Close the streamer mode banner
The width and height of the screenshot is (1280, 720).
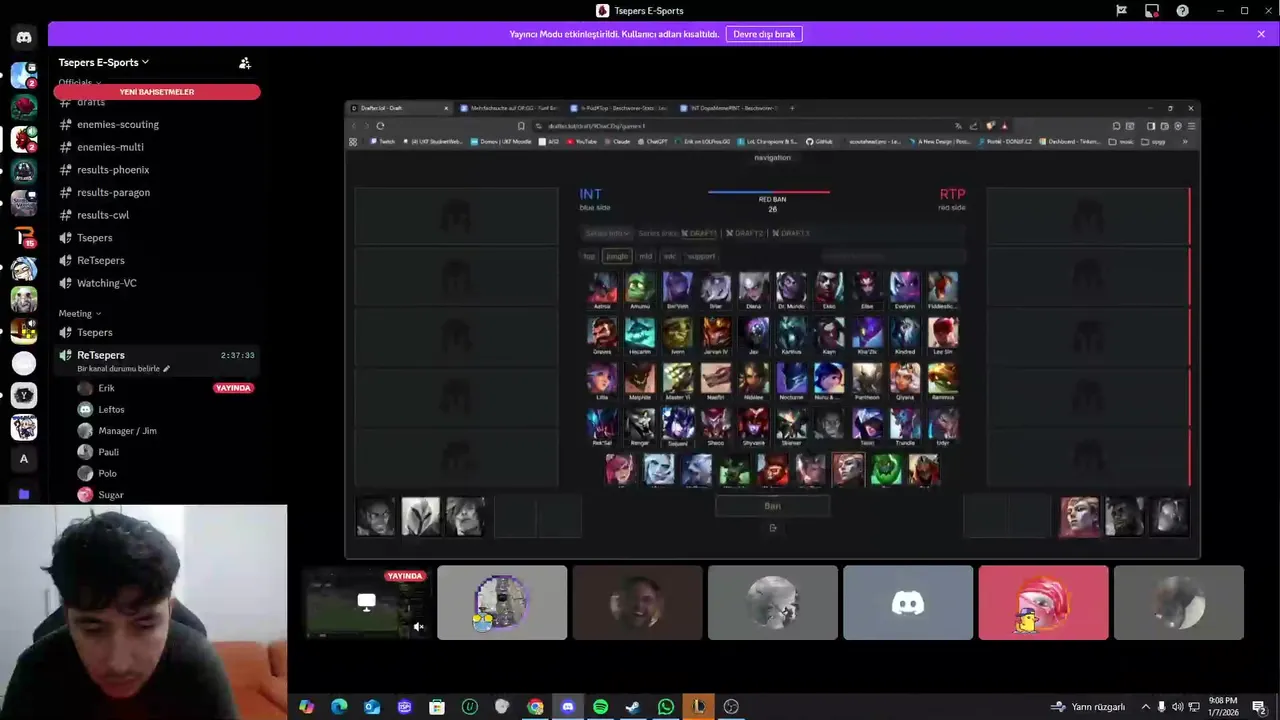coord(1261,34)
